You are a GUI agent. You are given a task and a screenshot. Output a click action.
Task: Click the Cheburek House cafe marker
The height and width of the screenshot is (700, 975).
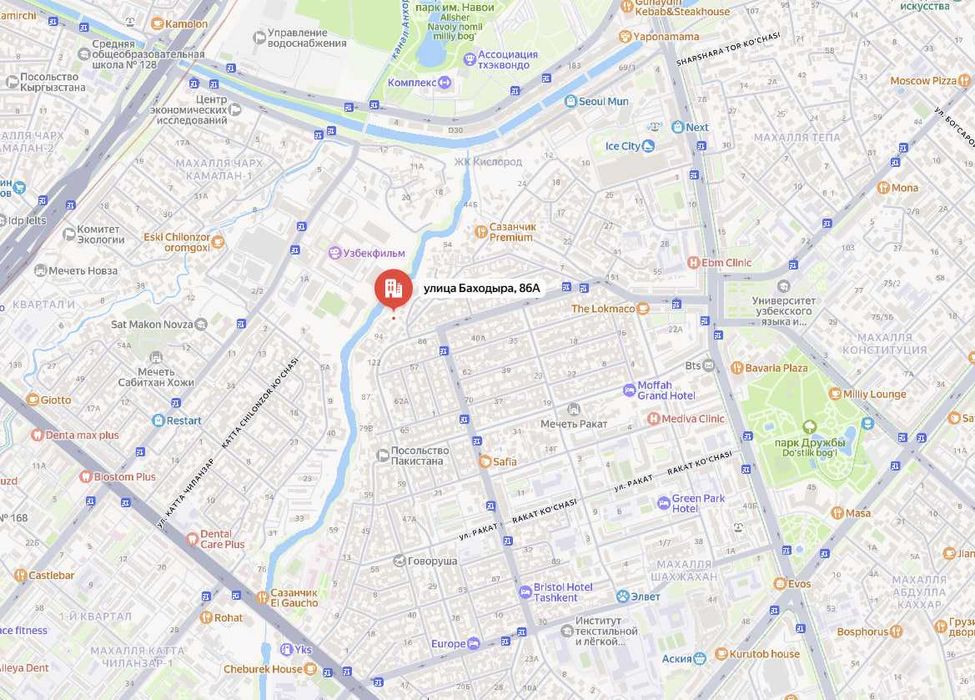(x=310, y=669)
